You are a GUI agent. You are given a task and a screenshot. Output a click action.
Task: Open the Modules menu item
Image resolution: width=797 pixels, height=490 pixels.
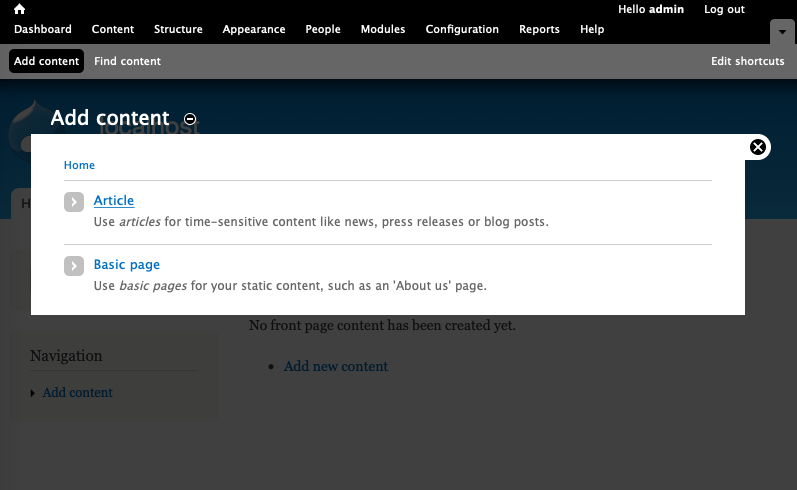(x=383, y=29)
